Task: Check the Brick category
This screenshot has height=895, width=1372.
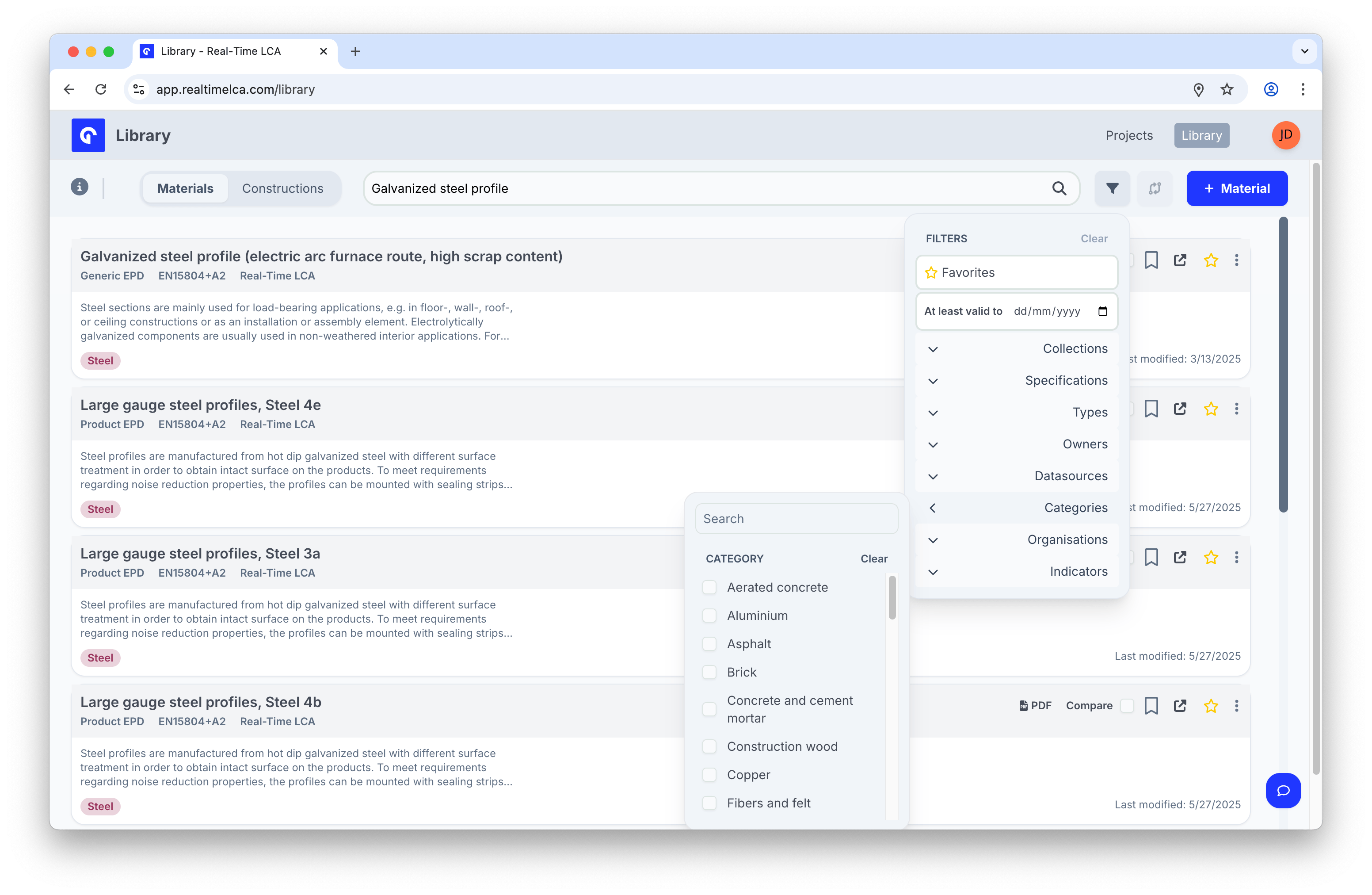Action: tap(709, 673)
